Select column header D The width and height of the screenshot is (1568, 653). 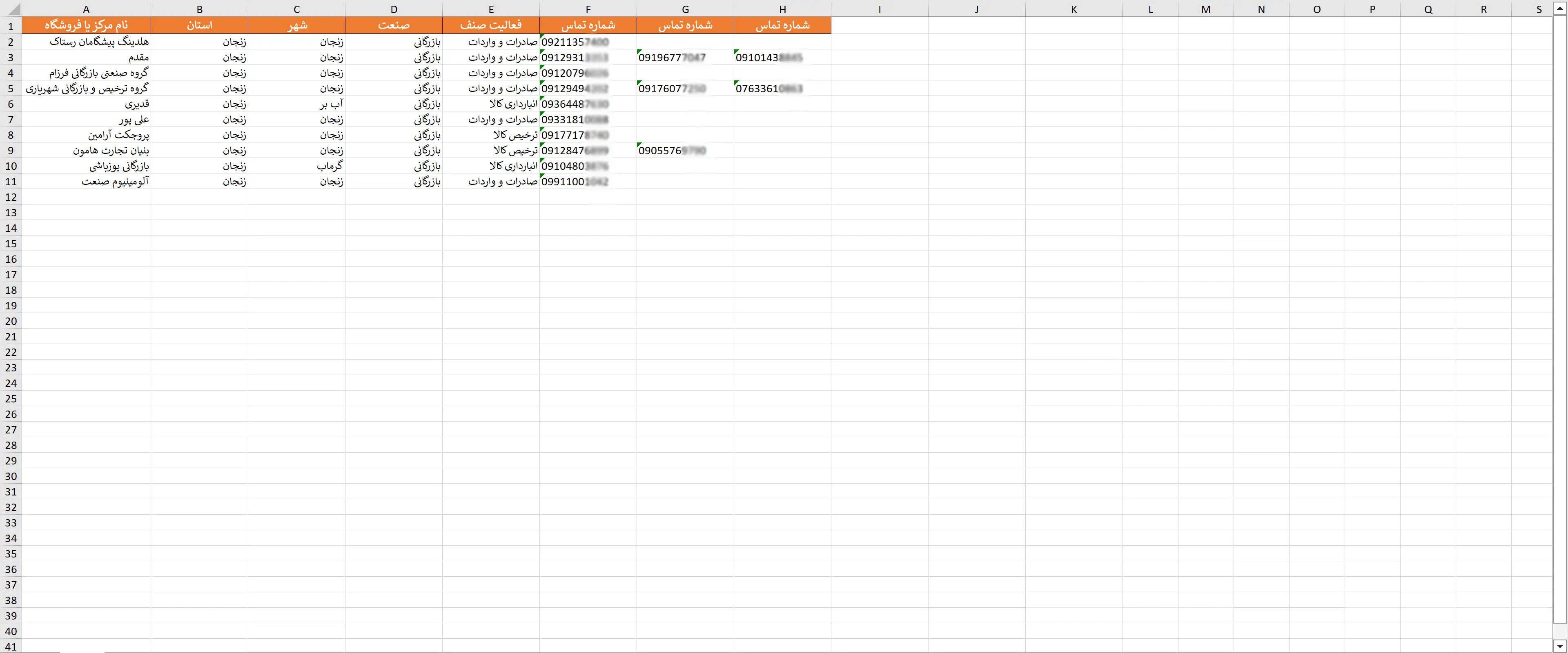point(394,9)
